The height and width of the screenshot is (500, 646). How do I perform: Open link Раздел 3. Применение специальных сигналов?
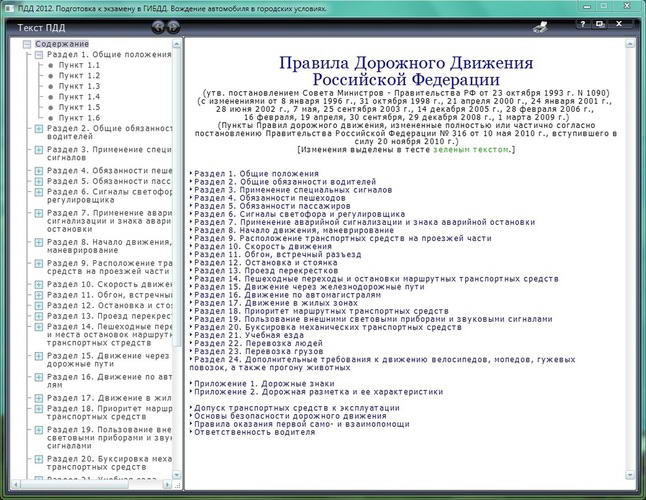[293, 190]
